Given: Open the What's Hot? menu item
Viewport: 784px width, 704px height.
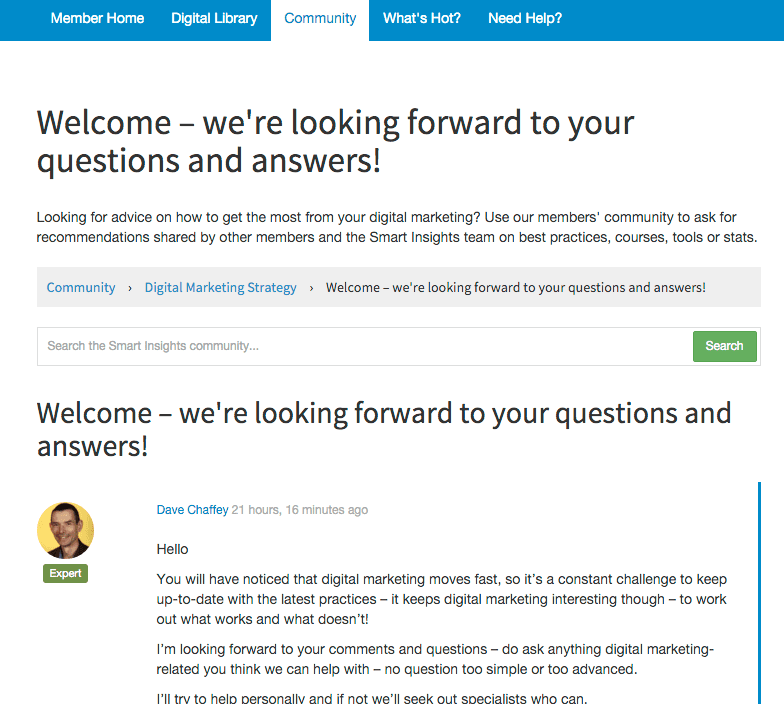Looking at the screenshot, I should click(x=422, y=18).
